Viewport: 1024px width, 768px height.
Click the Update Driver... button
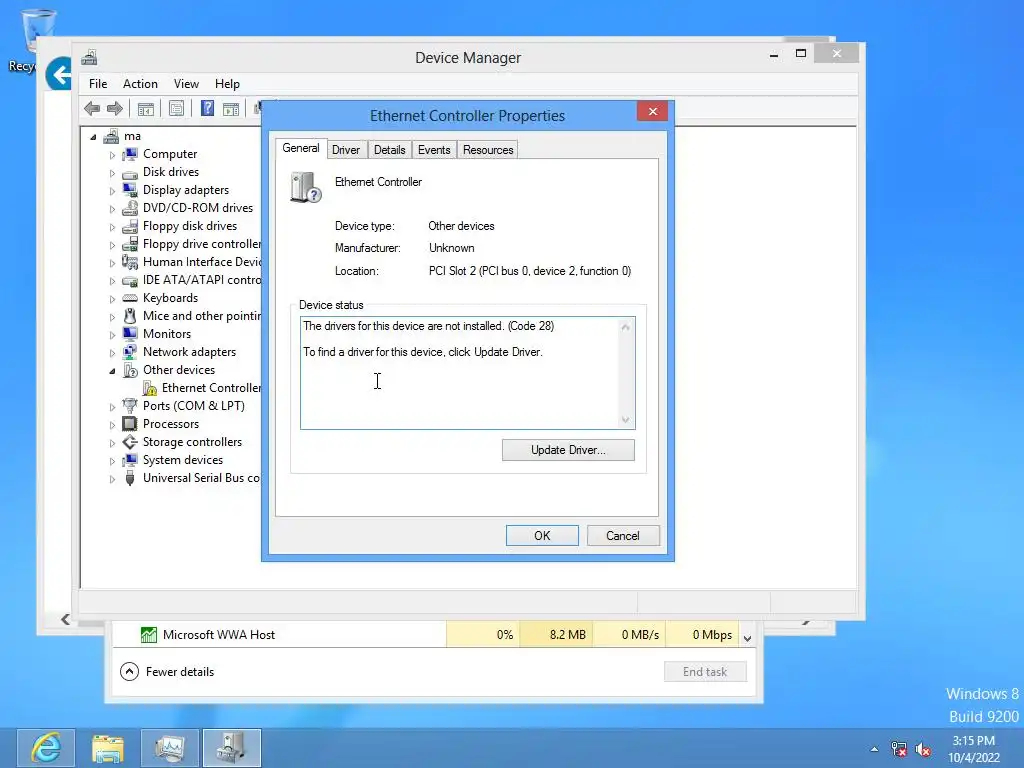568,450
